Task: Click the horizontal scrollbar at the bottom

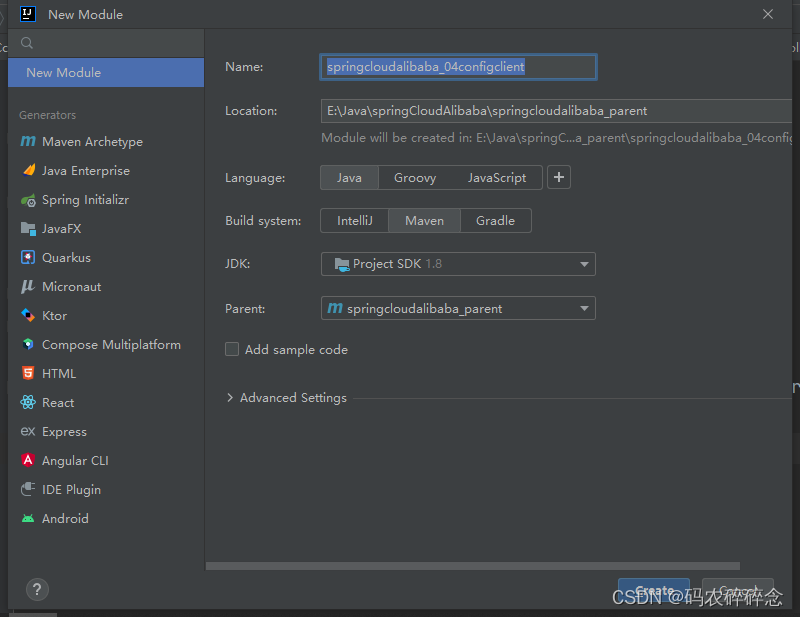Action: pos(473,566)
